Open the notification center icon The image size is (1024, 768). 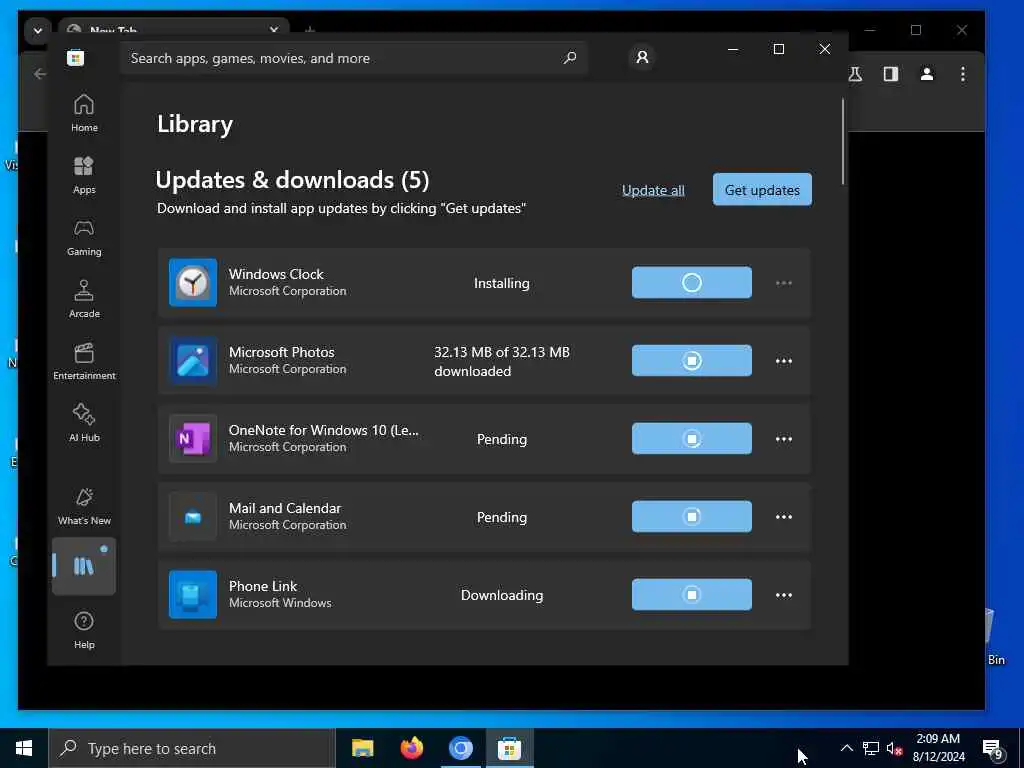(993, 749)
